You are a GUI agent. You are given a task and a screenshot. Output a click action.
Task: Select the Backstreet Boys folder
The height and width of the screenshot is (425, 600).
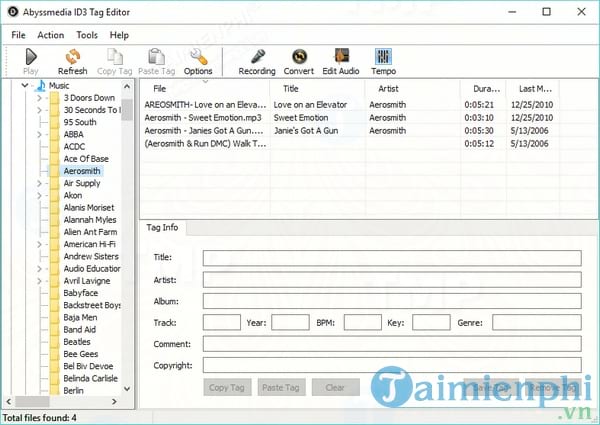coord(92,305)
